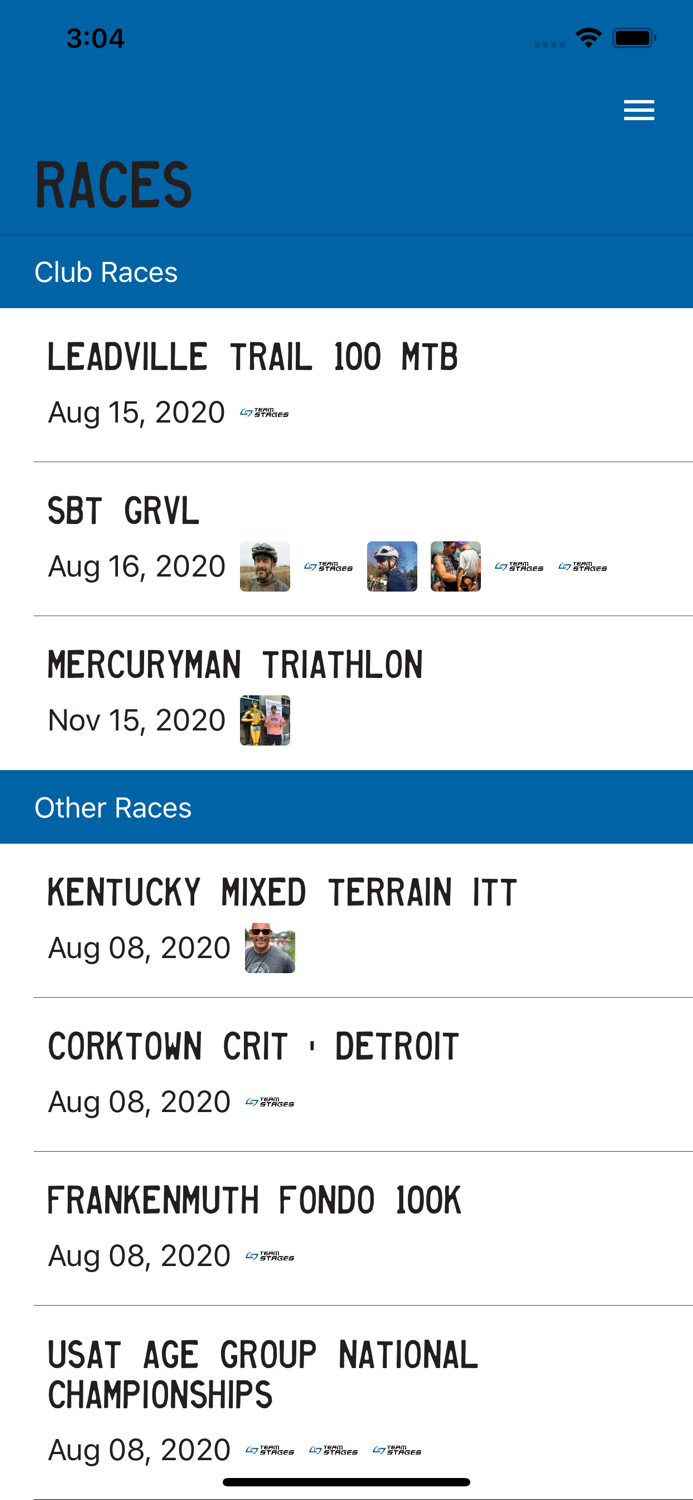
Task: Tap the Other Races section header
Action: pyautogui.click(x=113, y=808)
